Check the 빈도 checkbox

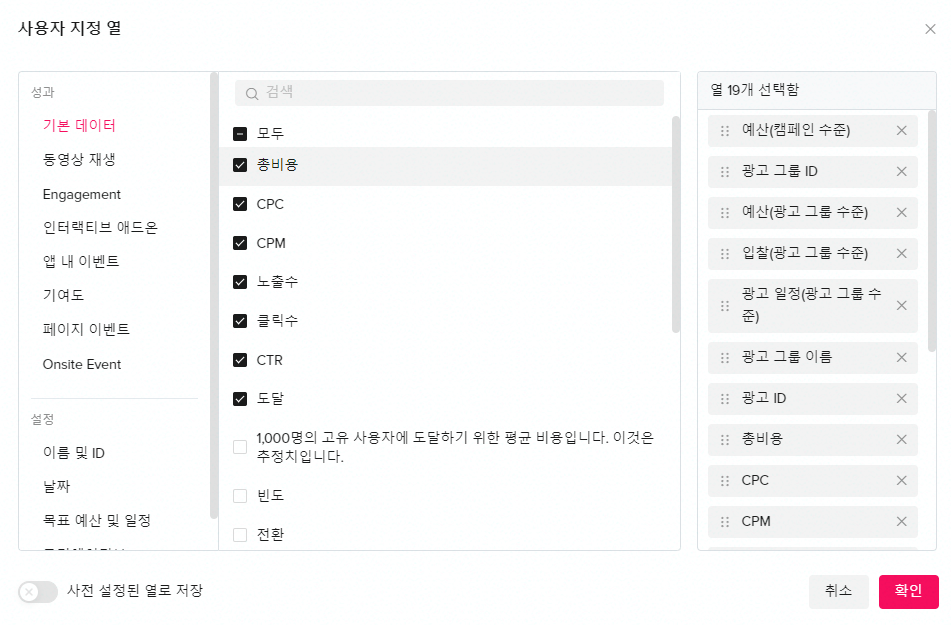pyautogui.click(x=240, y=496)
